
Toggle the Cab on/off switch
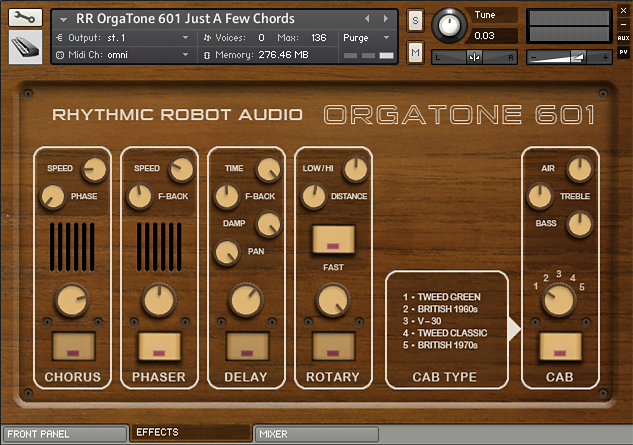tap(560, 346)
